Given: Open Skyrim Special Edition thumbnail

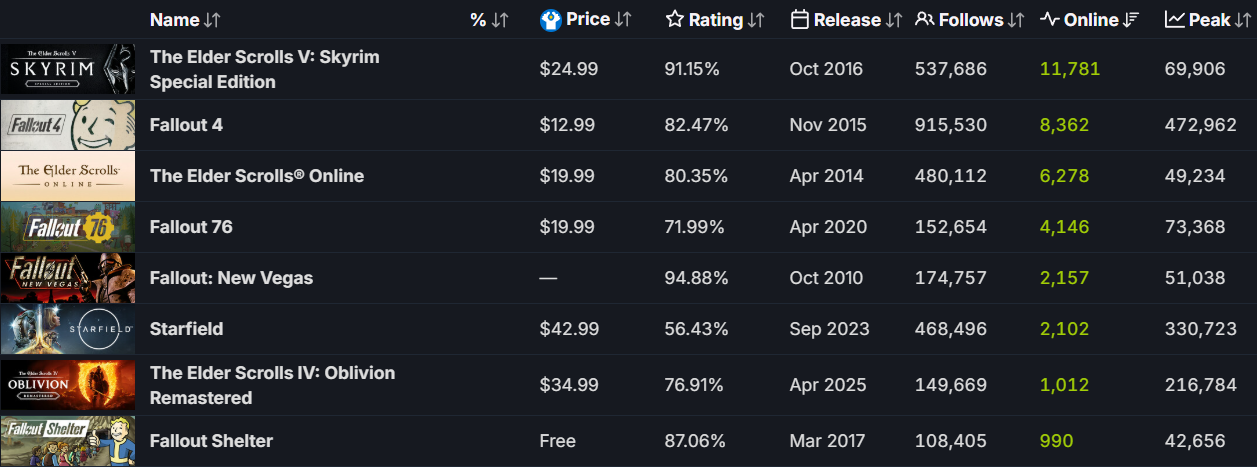Looking at the screenshot, I should tap(68, 69).
